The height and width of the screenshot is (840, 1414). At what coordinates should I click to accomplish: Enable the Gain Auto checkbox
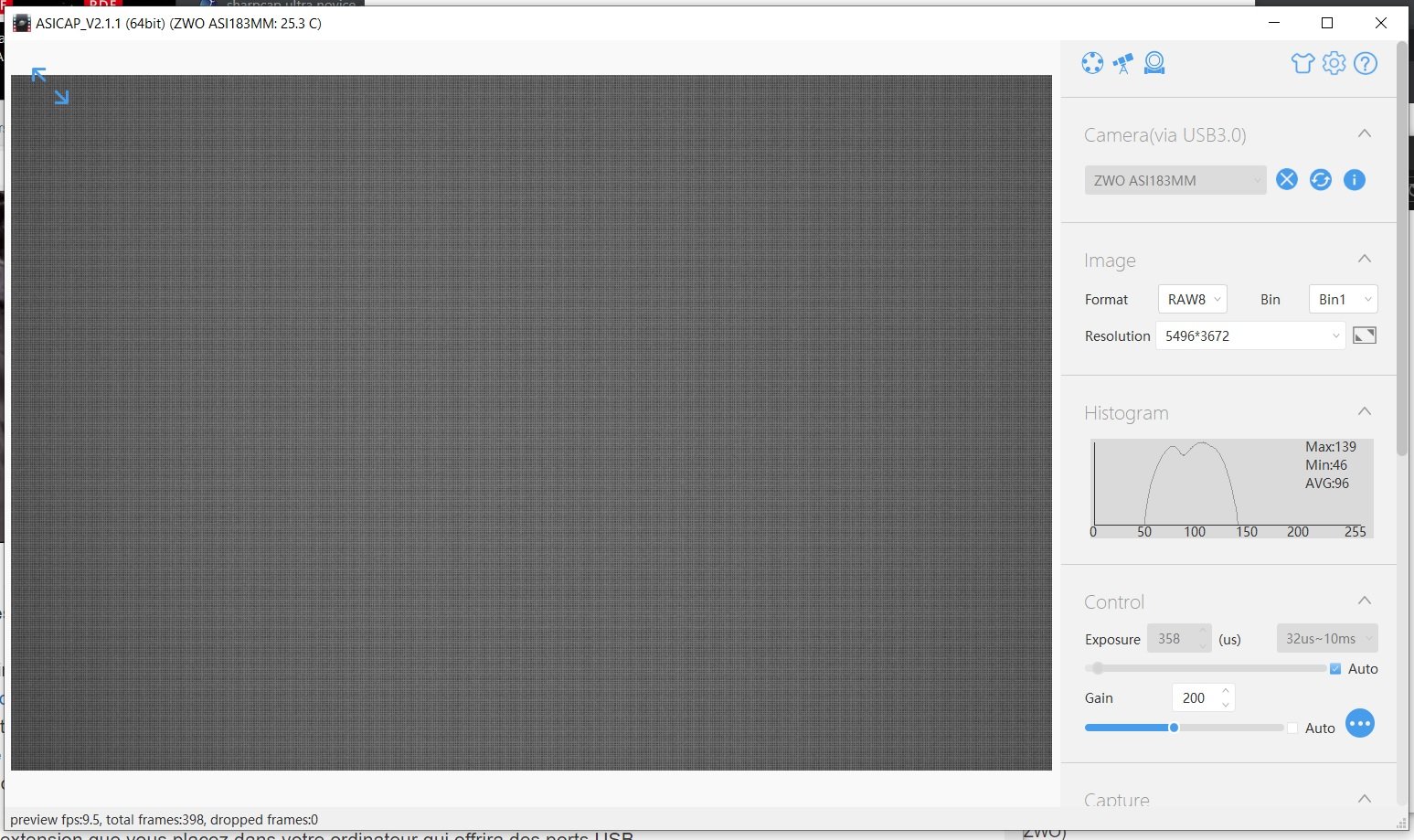coord(1292,728)
